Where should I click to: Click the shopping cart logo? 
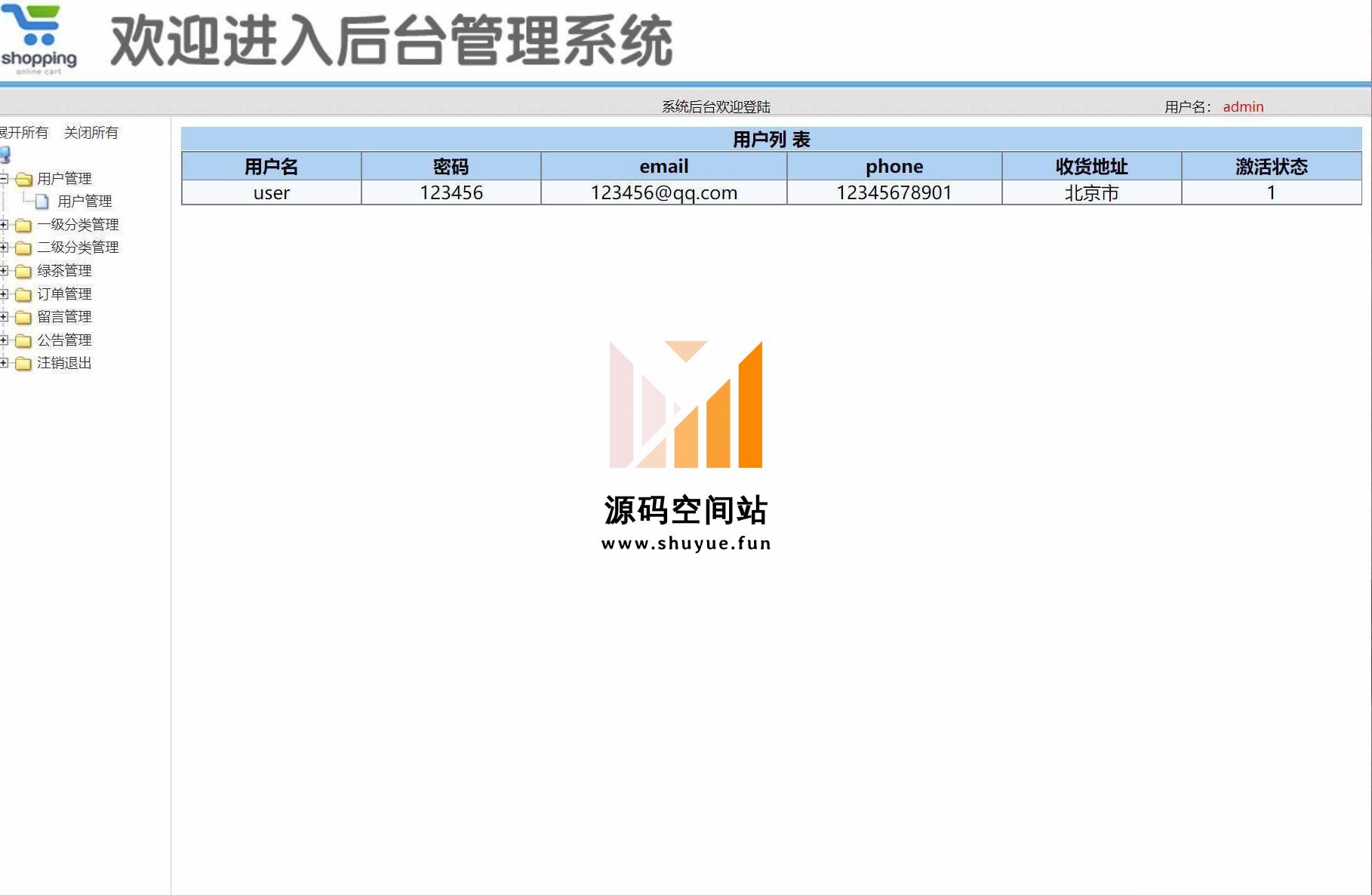(x=38, y=39)
